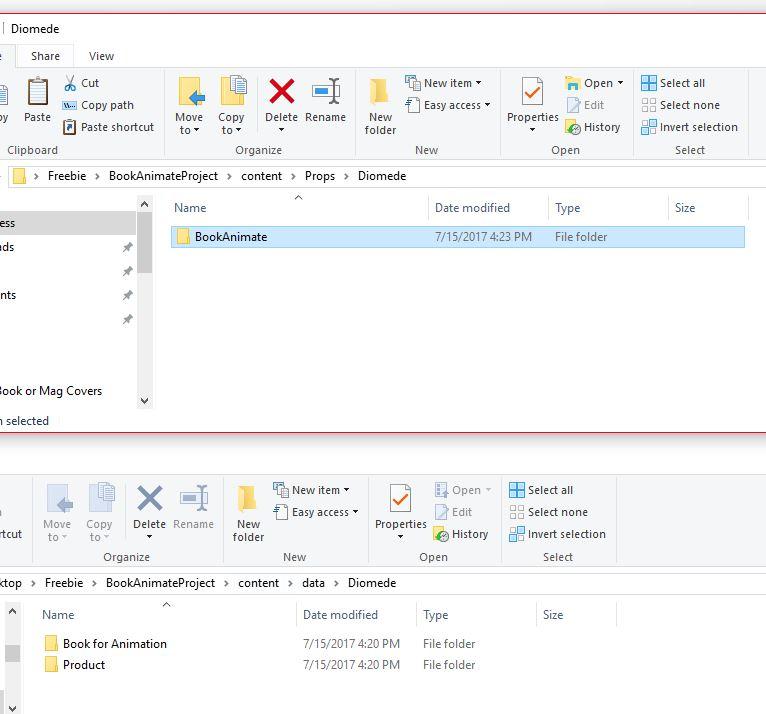Go to Freebie in lower address bar

click(64, 583)
